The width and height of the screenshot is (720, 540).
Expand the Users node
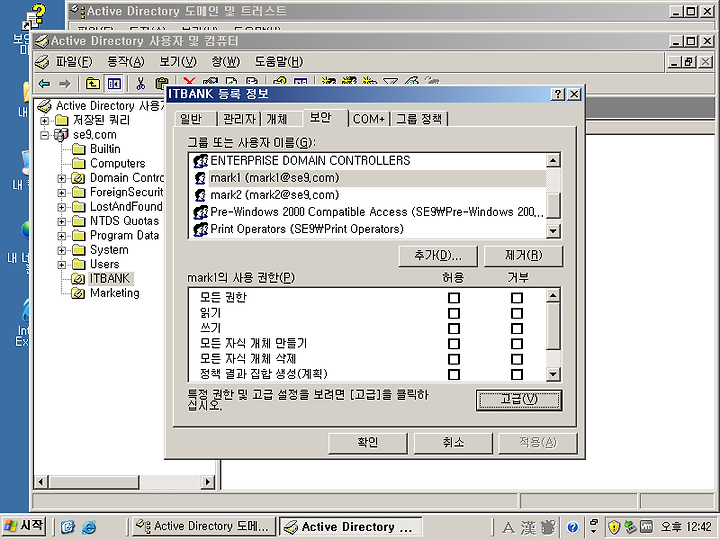62,265
